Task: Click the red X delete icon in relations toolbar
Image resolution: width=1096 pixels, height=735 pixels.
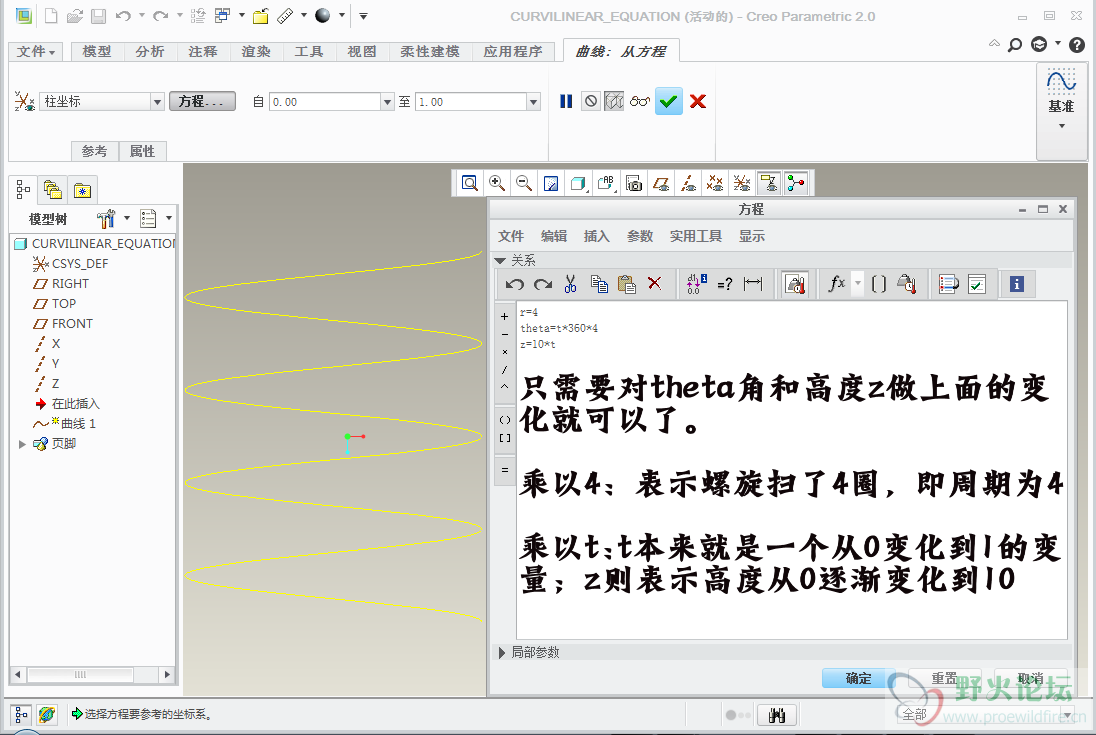Action: click(x=654, y=284)
